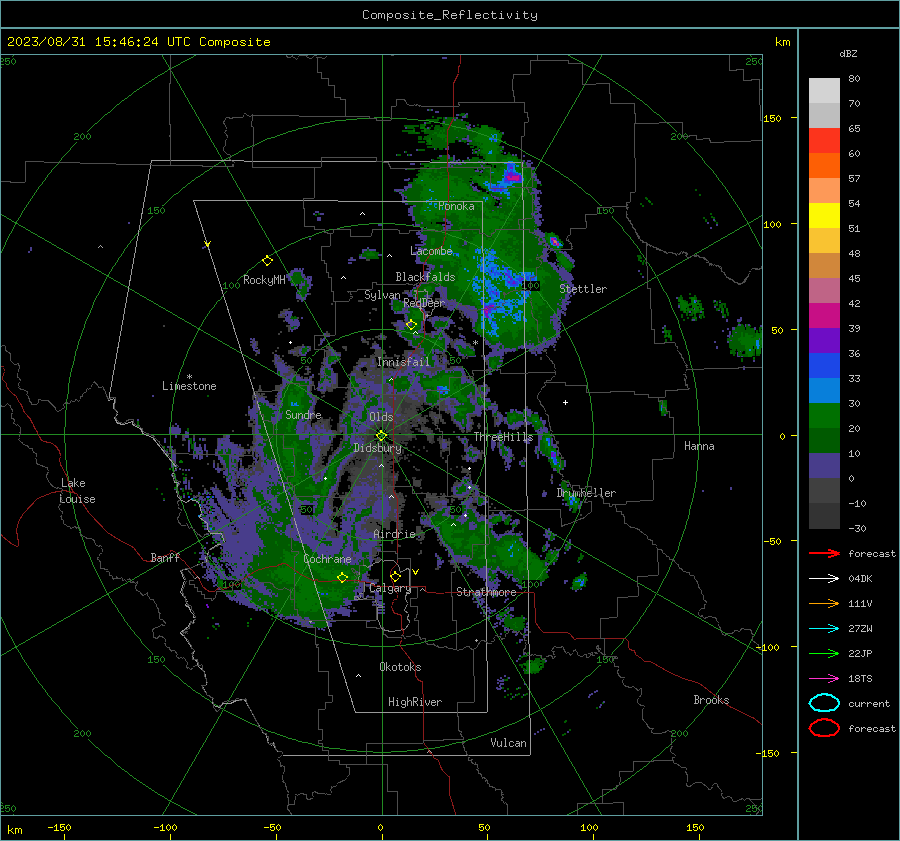Click the Ponoka town label
This screenshot has width=900, height=841.
(456, 206)
